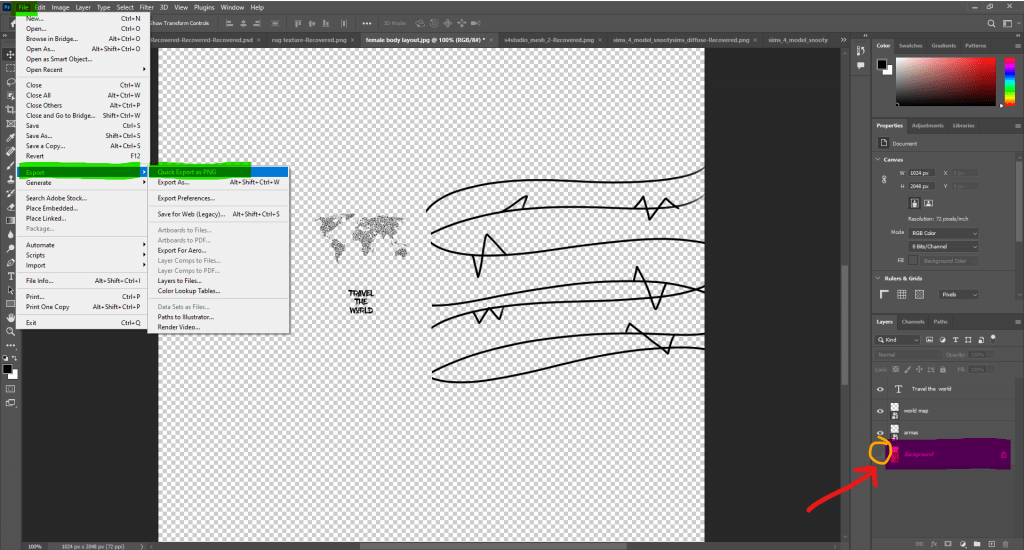Hide the world map layer
Viewport: 1024px width, 550px height.
click(881, 411)
